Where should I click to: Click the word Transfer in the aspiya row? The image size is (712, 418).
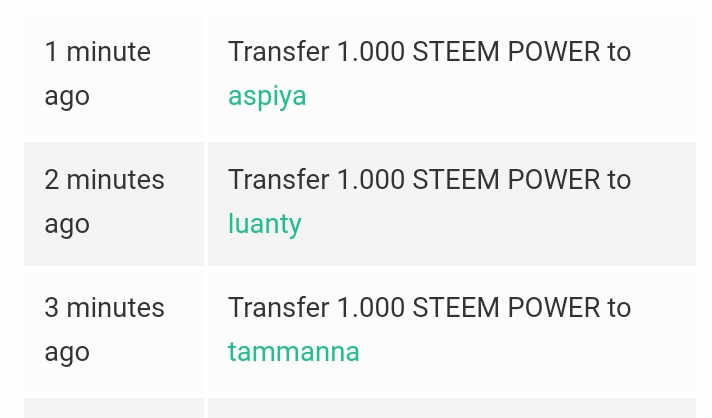pyautogui.click(x=278, y=51)
